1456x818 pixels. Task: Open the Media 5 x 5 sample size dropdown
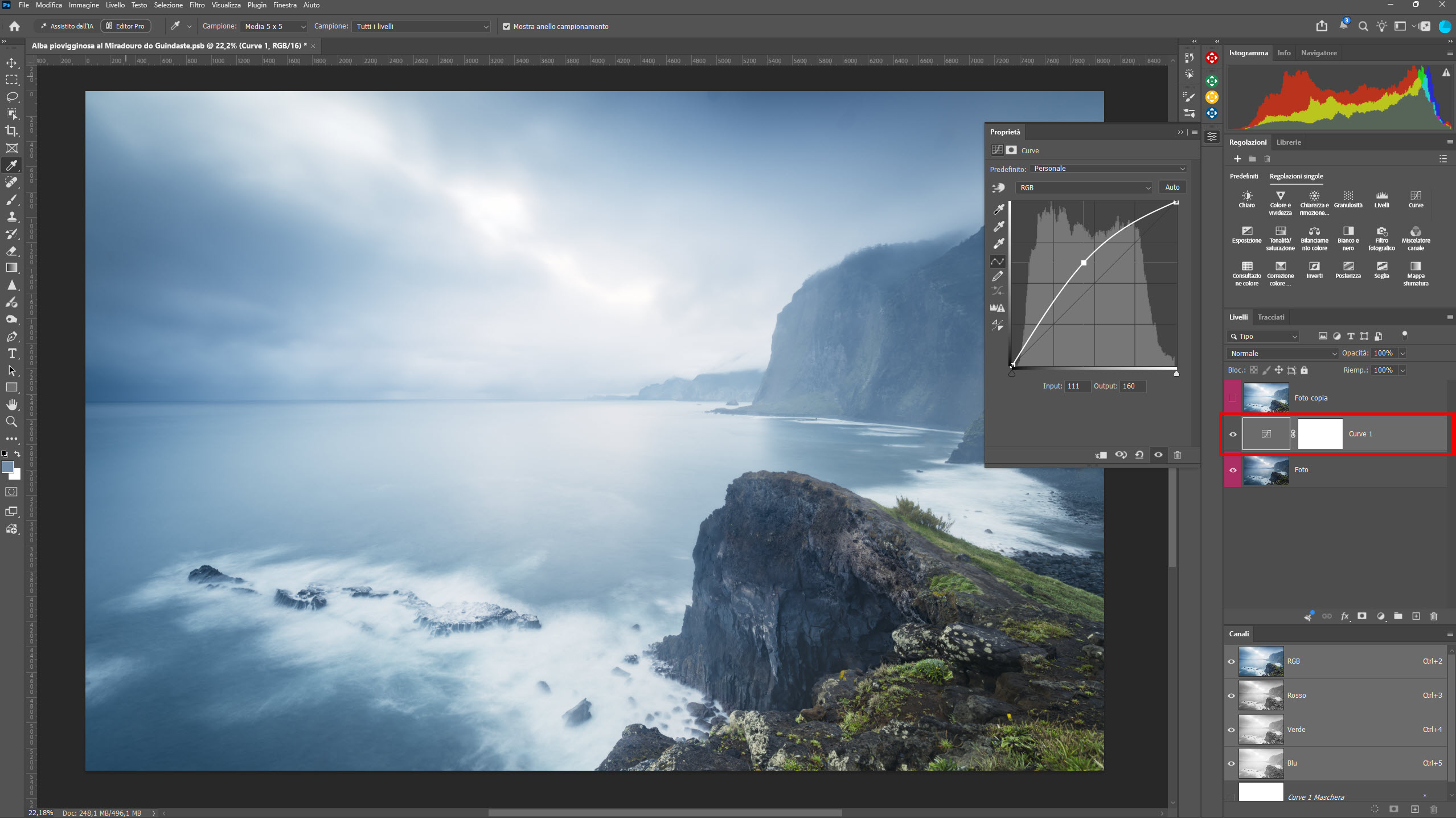pyautogui.click(x=274, y=26)
